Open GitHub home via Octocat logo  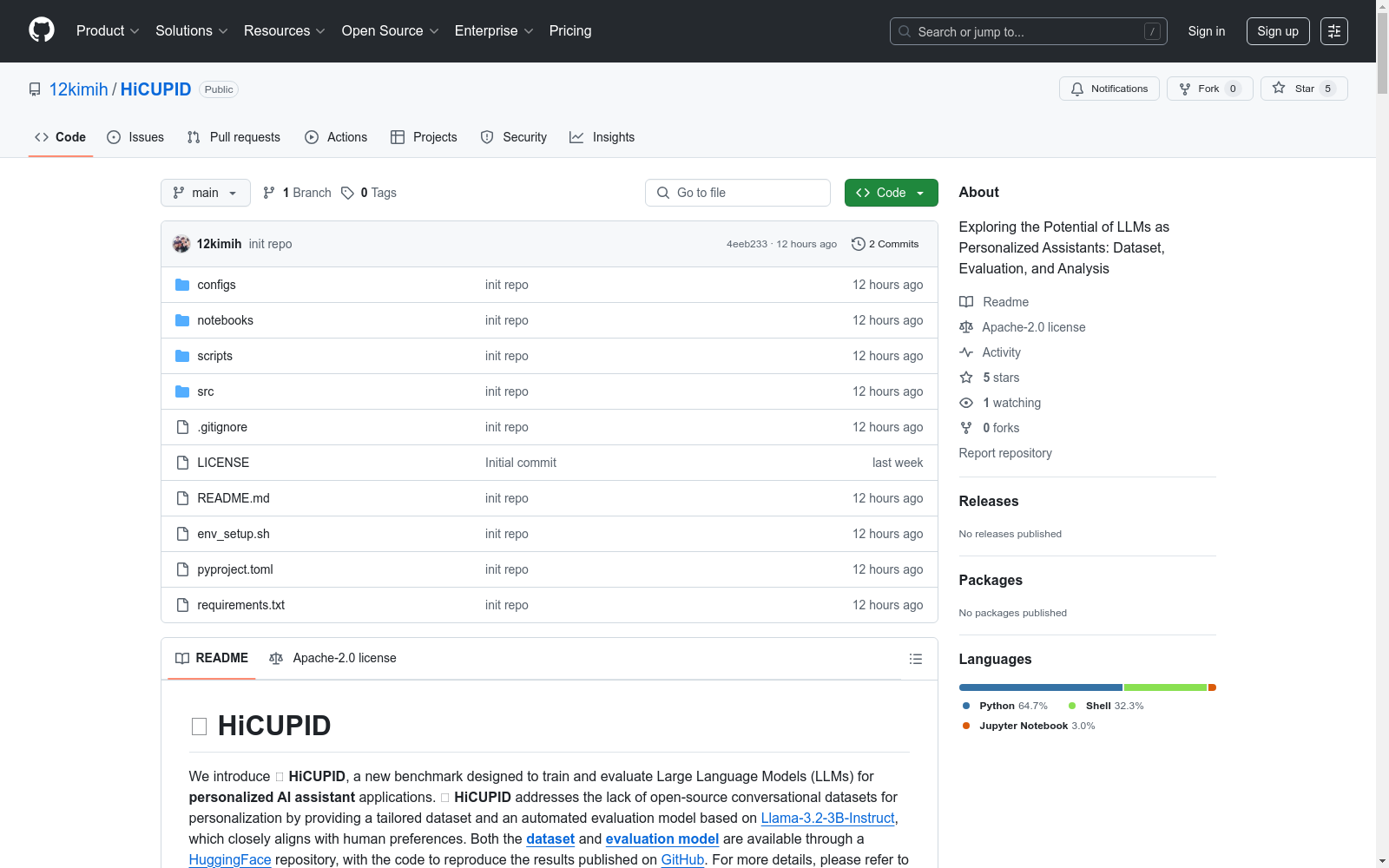[42, 30]
